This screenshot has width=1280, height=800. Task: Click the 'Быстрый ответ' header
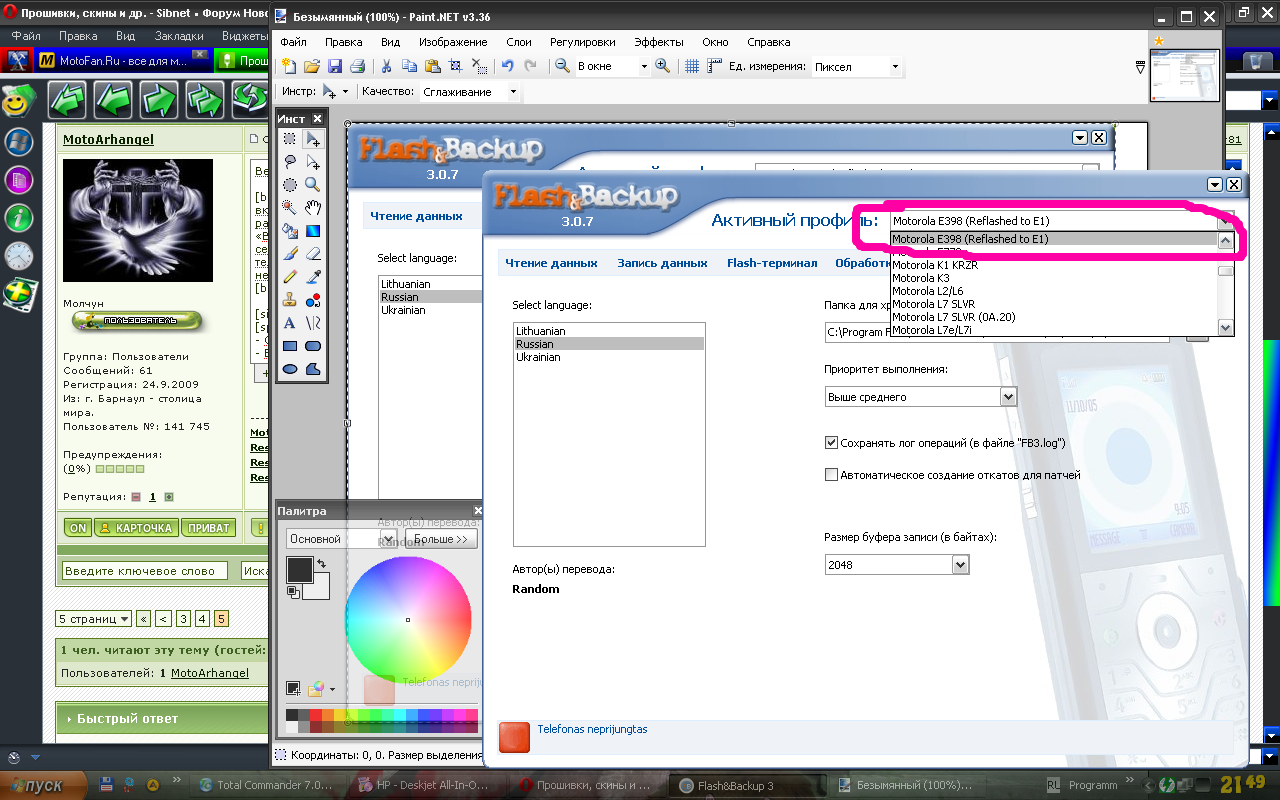pyautogui.click(x=127, y=718)
